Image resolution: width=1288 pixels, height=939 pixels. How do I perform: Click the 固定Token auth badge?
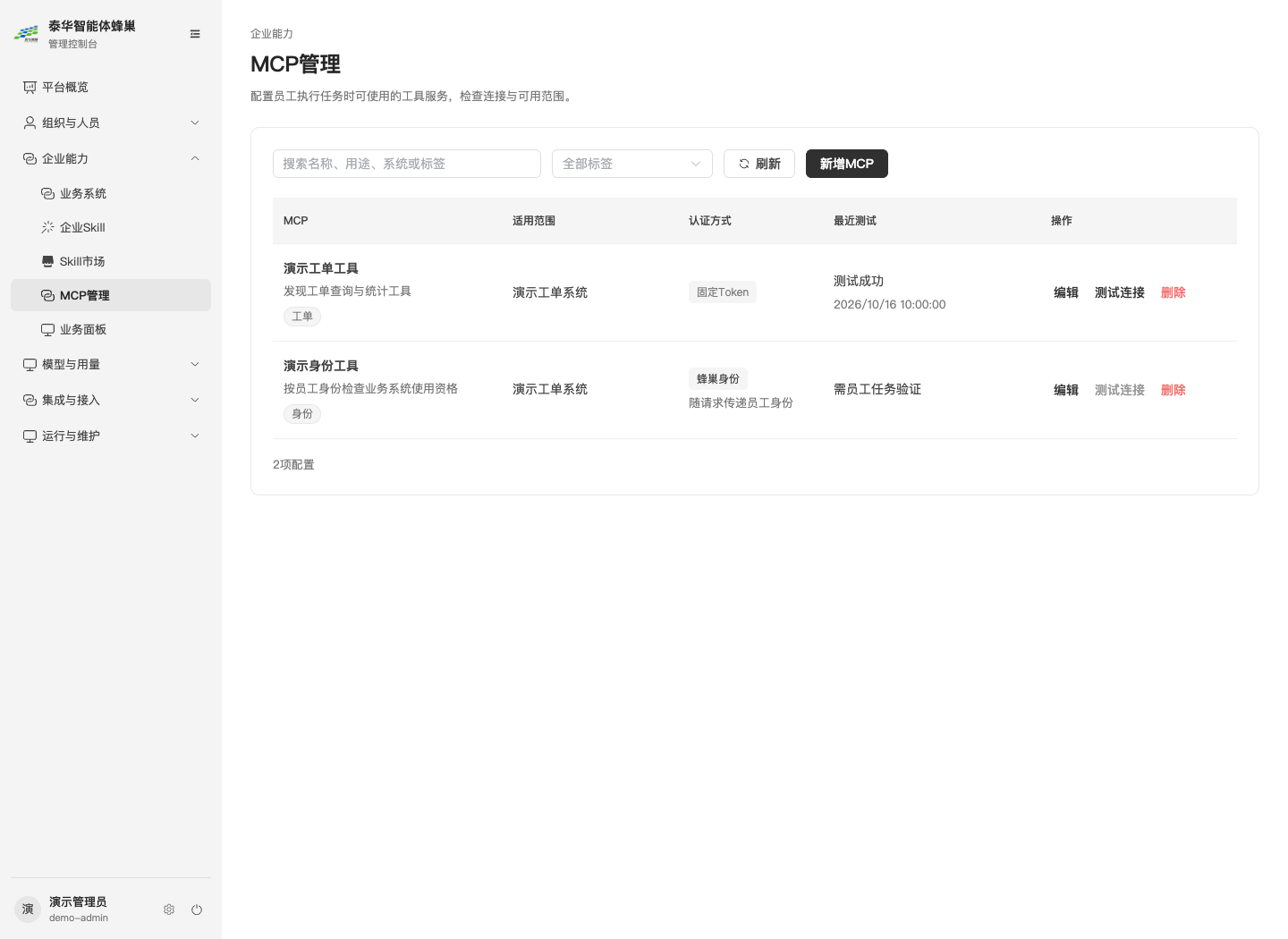tap(723, 292)
